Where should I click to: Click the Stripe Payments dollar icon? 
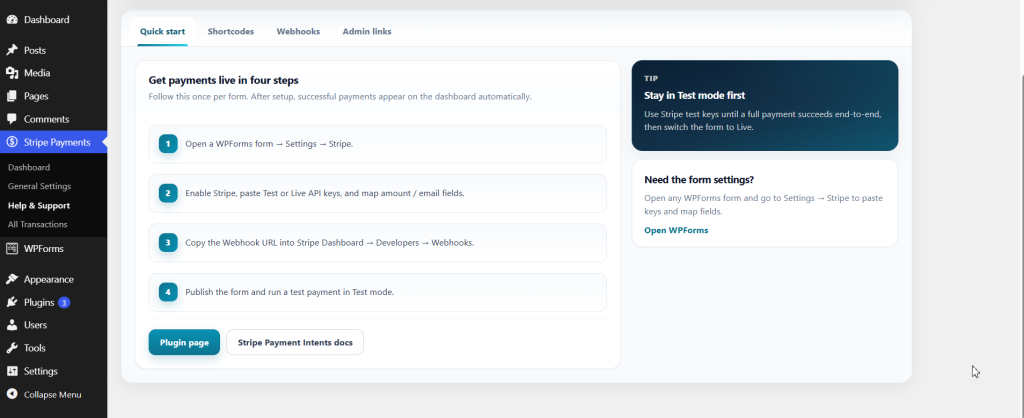click(12, 142)
